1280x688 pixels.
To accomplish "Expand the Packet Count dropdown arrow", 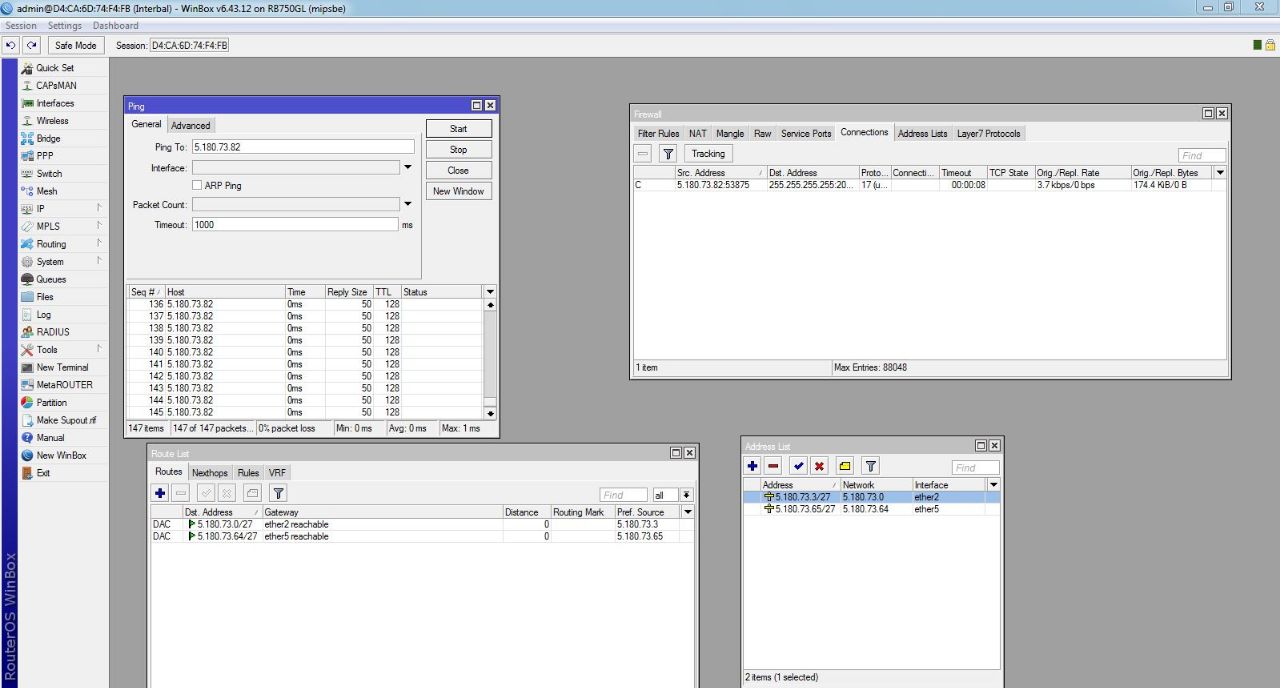I will pos(408,205).
